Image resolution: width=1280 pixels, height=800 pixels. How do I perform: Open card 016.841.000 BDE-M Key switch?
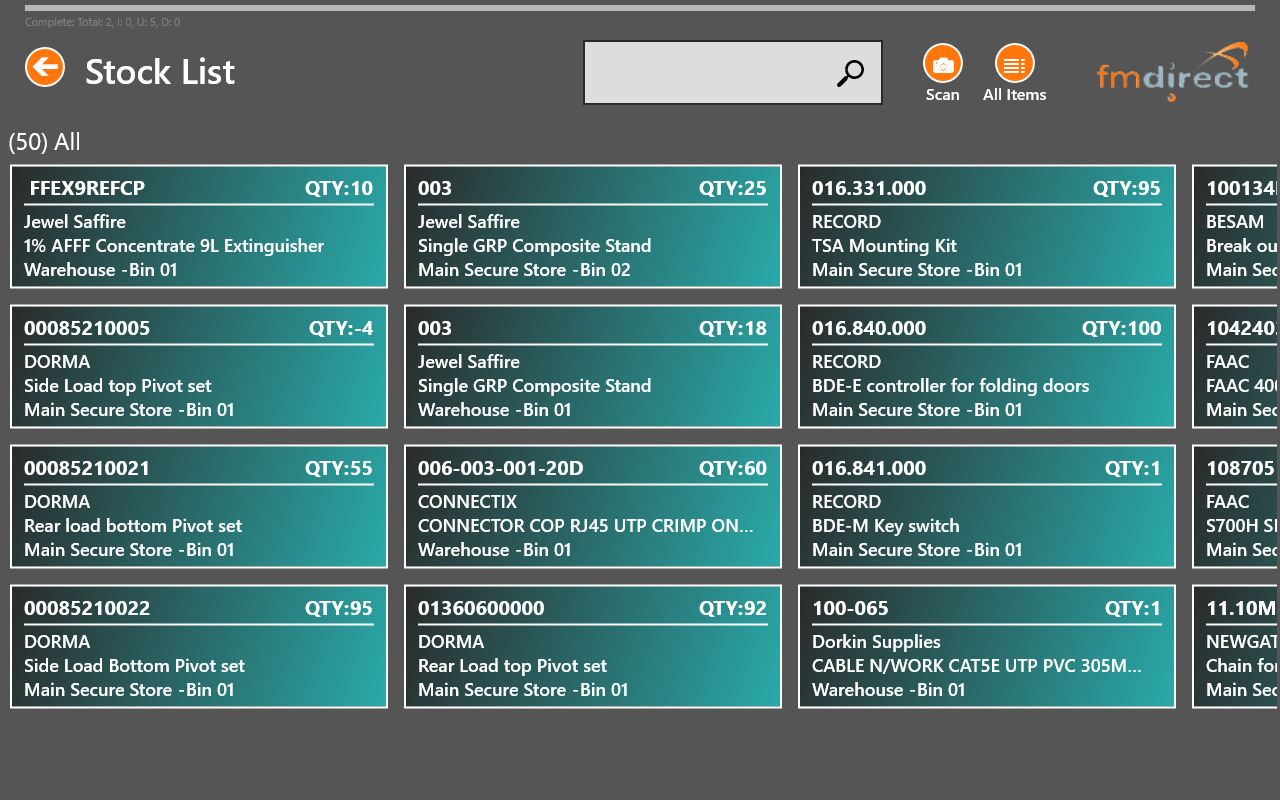point(987,507)
